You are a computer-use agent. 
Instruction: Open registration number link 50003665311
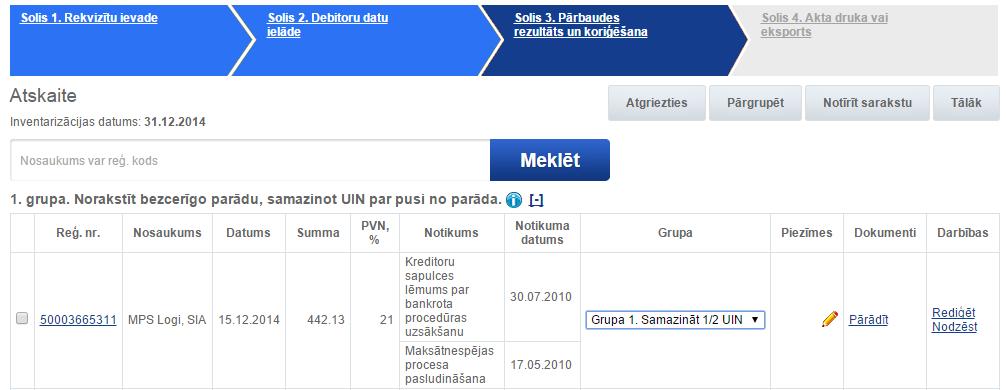(78, 319)
